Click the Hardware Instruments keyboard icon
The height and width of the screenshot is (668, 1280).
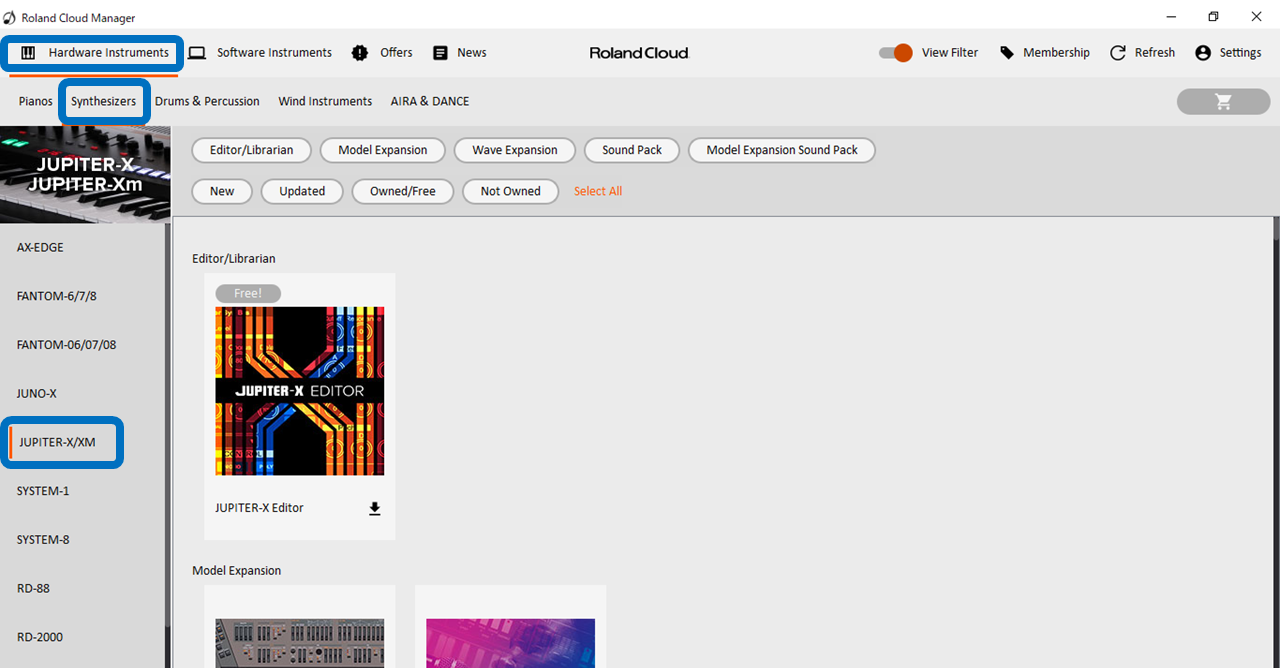pos(28,53)
